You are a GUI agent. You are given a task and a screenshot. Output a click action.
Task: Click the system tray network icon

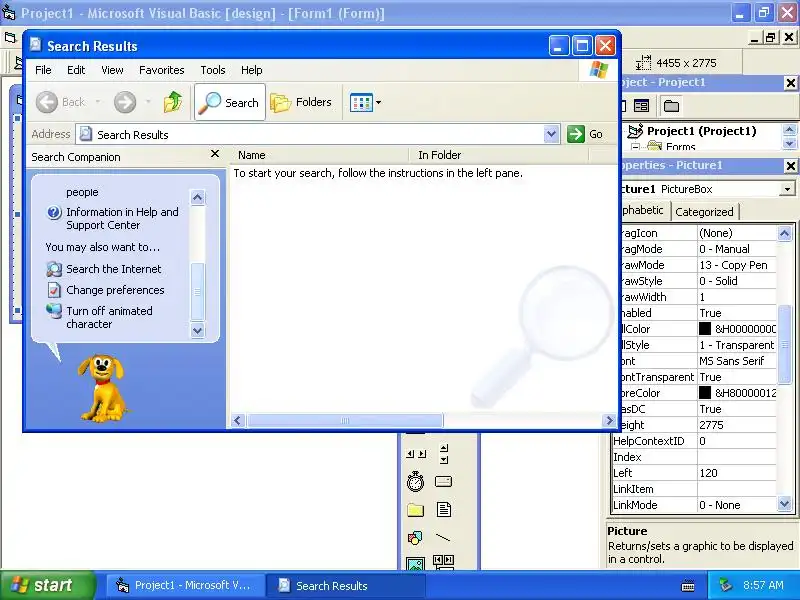click(x=726, y=585)
